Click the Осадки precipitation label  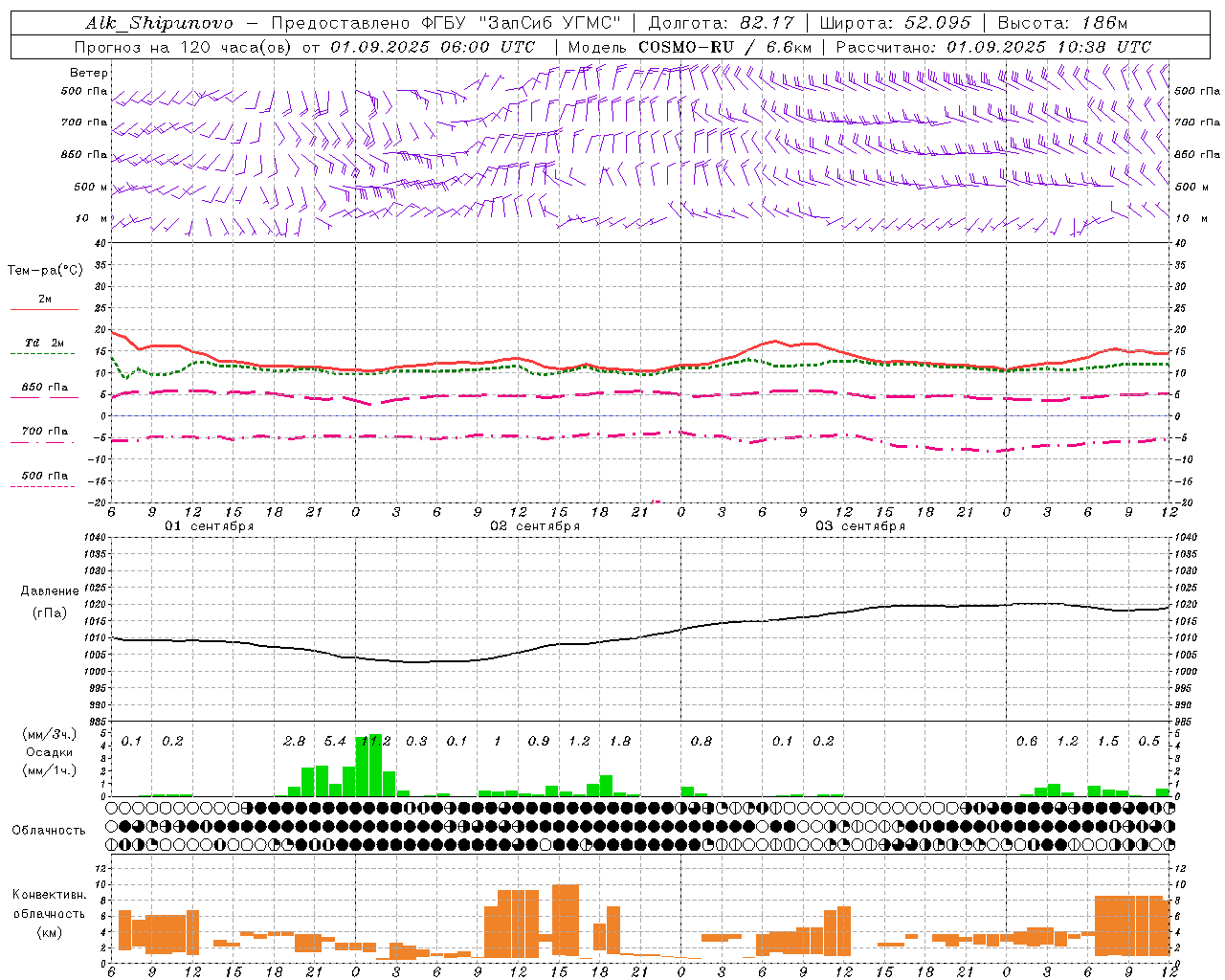click(x=50, y=752)
